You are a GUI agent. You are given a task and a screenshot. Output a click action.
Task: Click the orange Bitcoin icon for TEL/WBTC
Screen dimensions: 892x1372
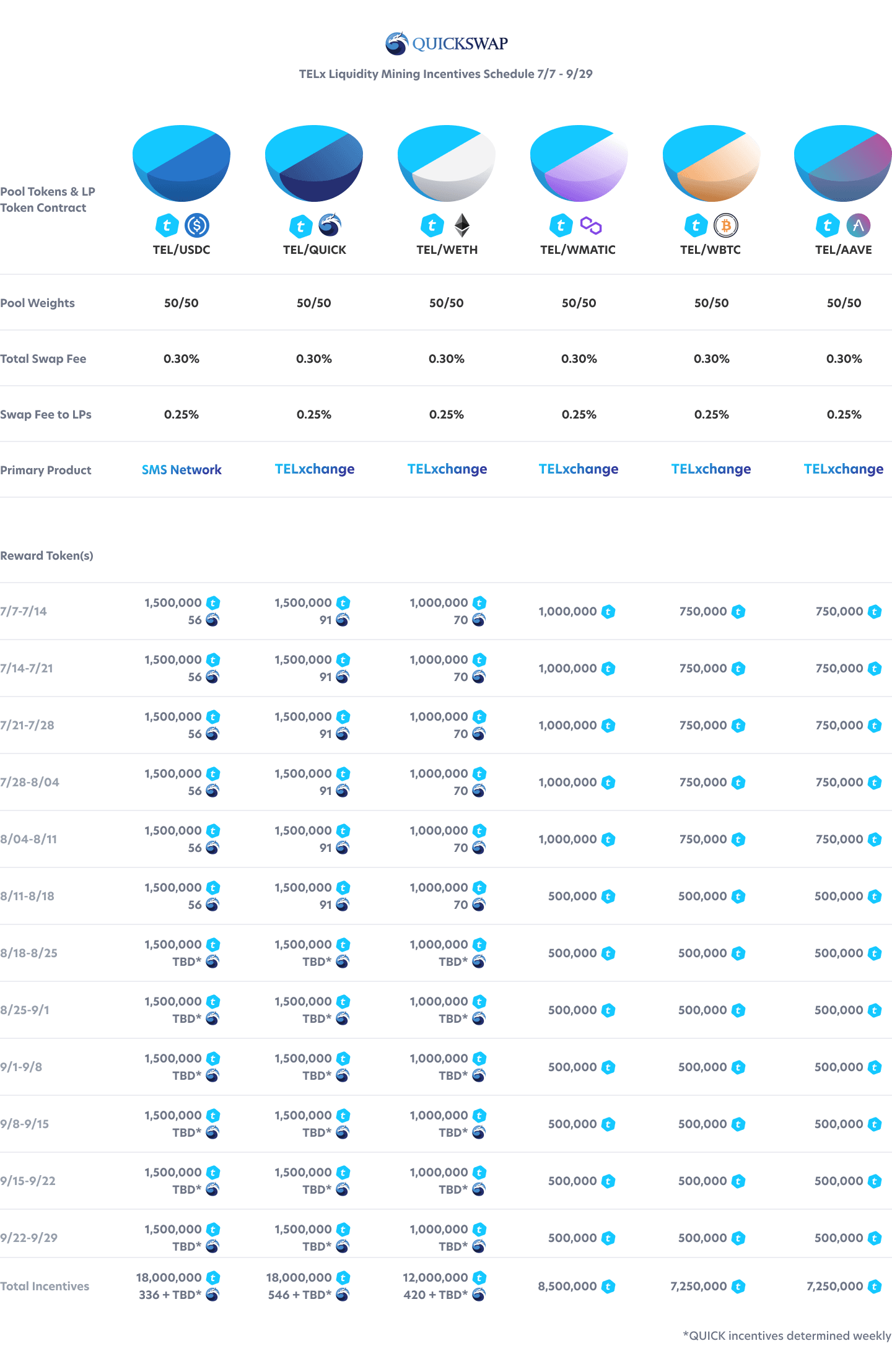click(x=726, y=225)
